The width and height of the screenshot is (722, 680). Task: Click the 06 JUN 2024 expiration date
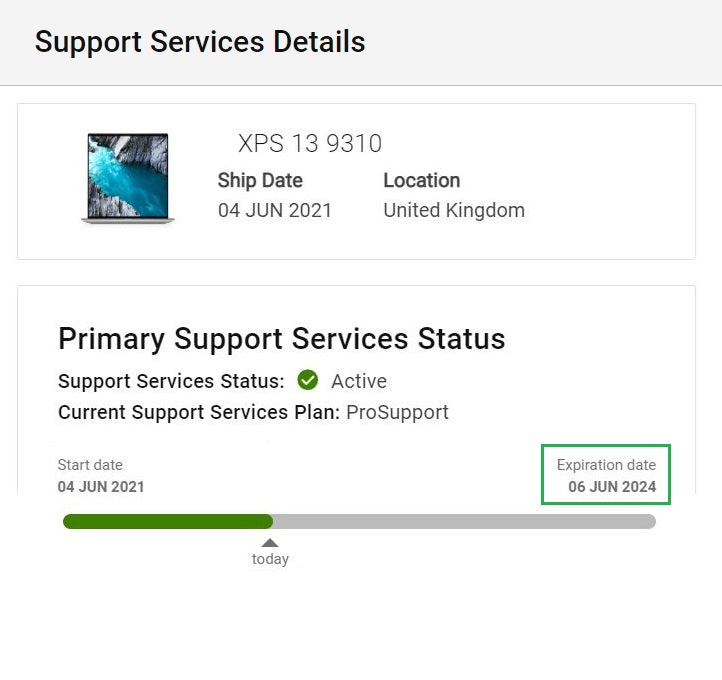pos(612,487)
